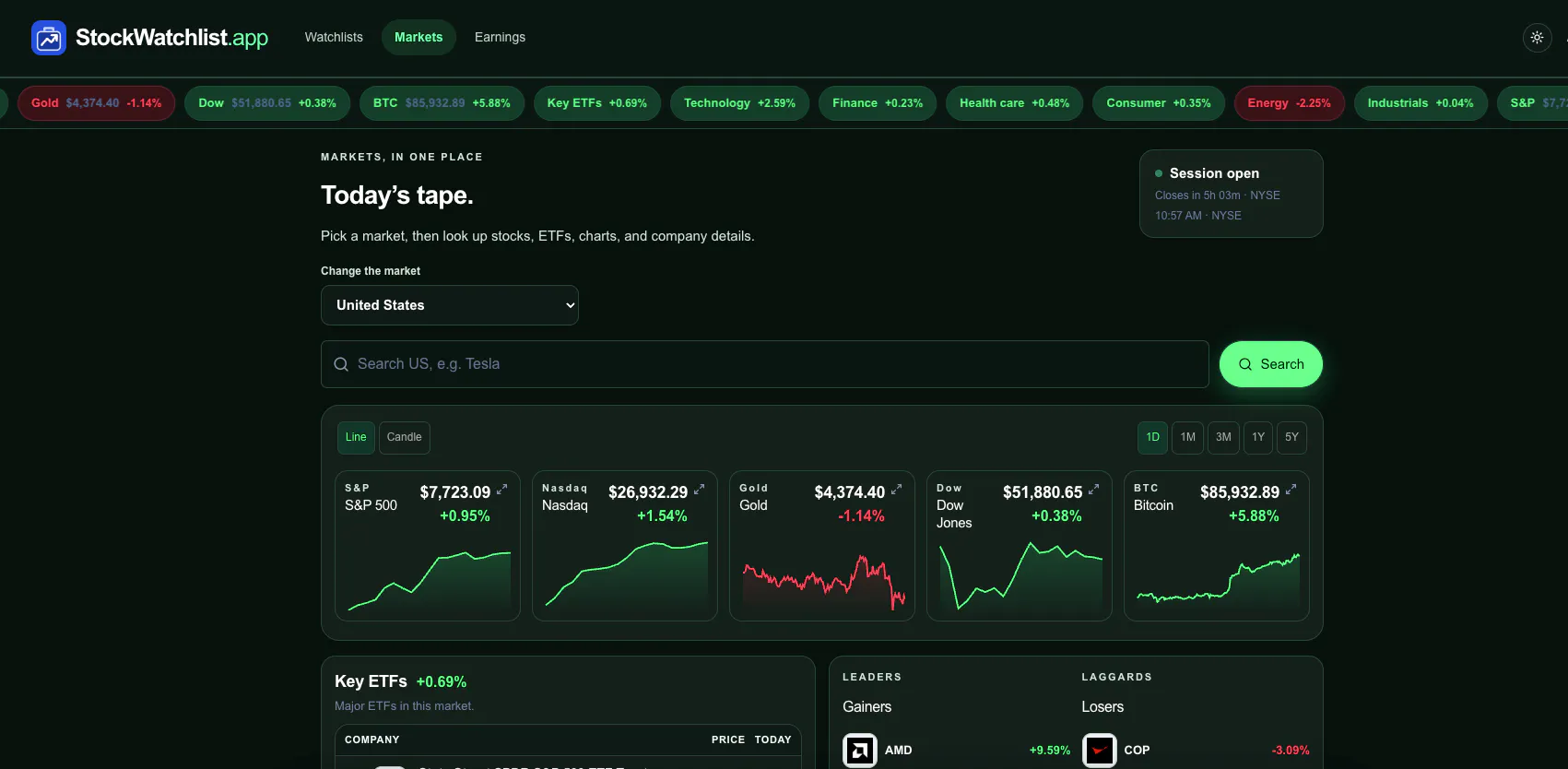Viewport: 1568px width, 769px height.
Task: Click the Search US stocks input field
Action: tap(765, 364)
